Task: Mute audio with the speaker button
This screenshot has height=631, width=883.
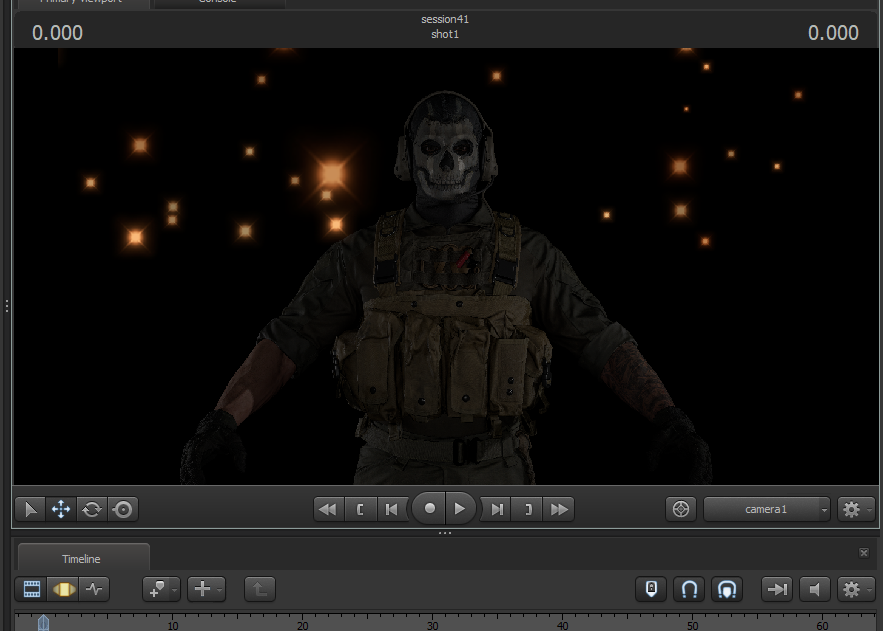Action: coord(815,589)
